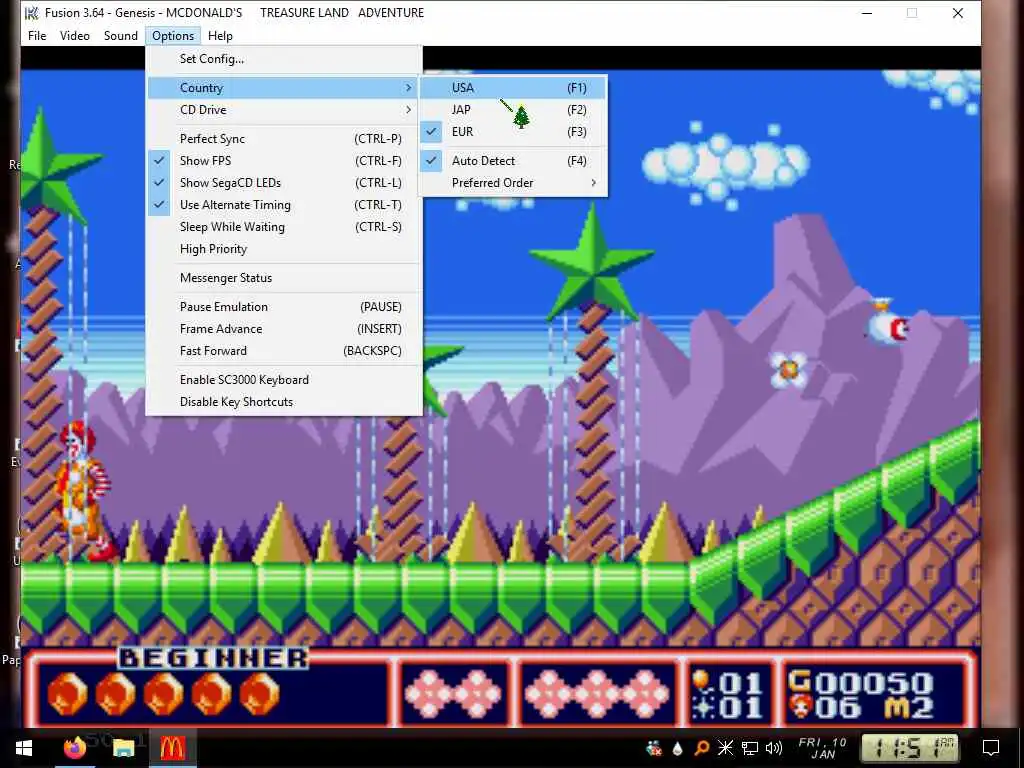This screenshot has height=768, width=1024.
Task: Select Fast Forward
Action: pyautogui.click(x=284, y=351)
